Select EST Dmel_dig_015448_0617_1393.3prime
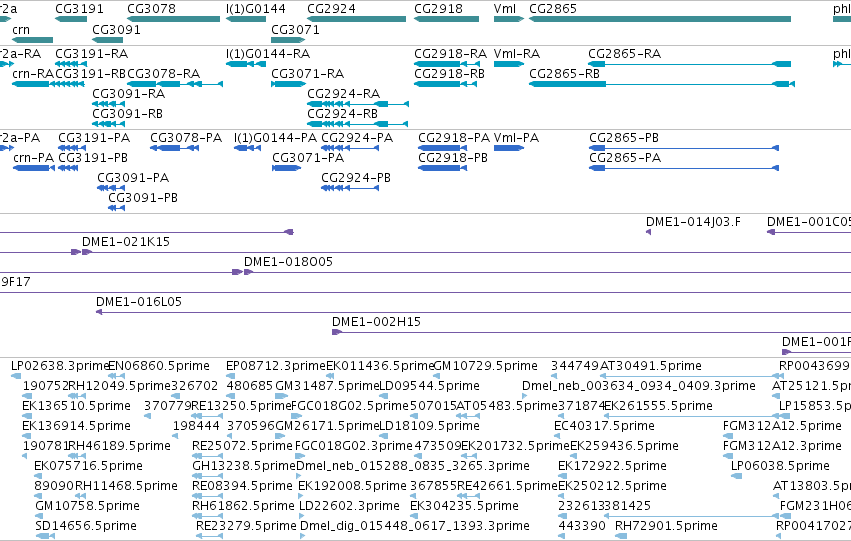Screen dimensions: 851x541 (x=415, y=526)
